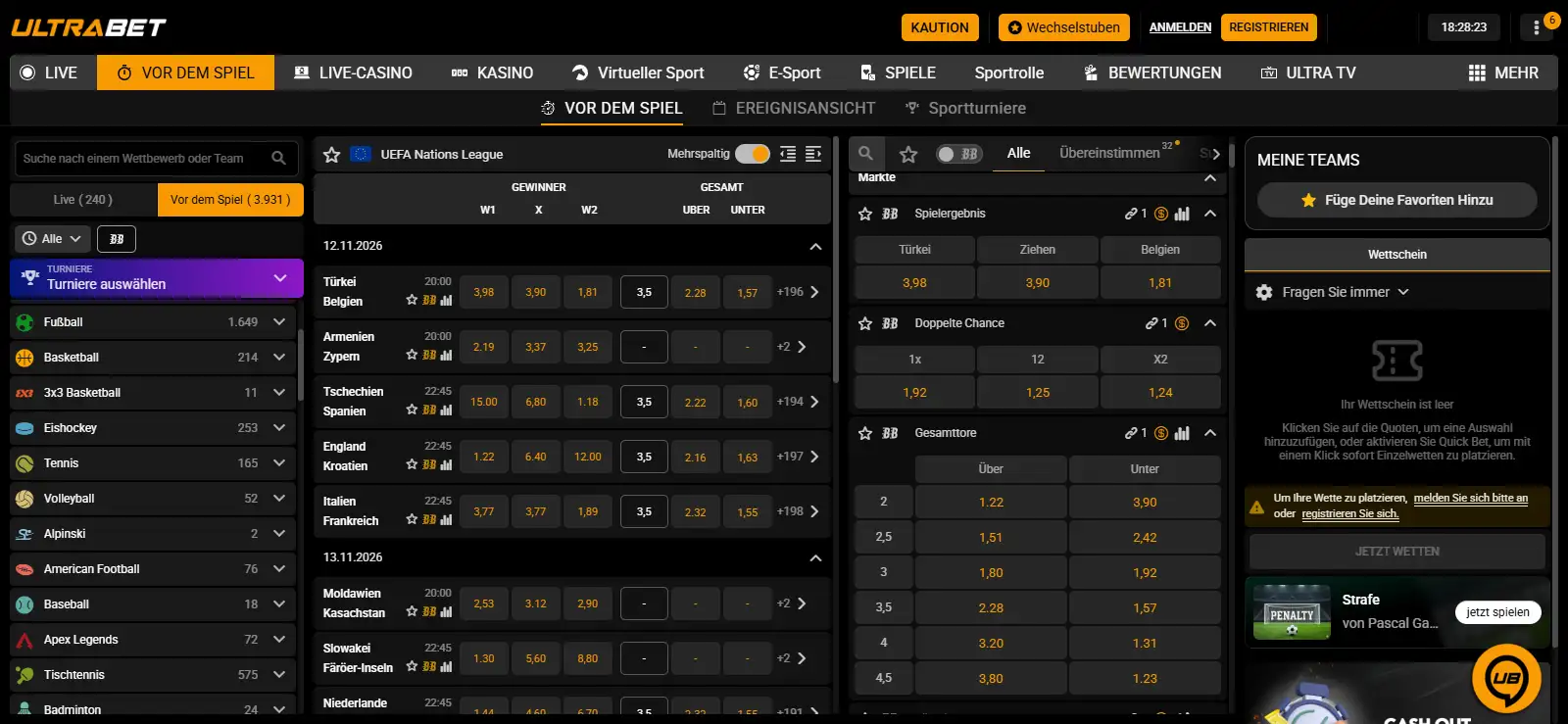Open the three-dot menu in header
Image resolution: width=1568 pixels, height=724 pixels.
tap(1536, 27)
